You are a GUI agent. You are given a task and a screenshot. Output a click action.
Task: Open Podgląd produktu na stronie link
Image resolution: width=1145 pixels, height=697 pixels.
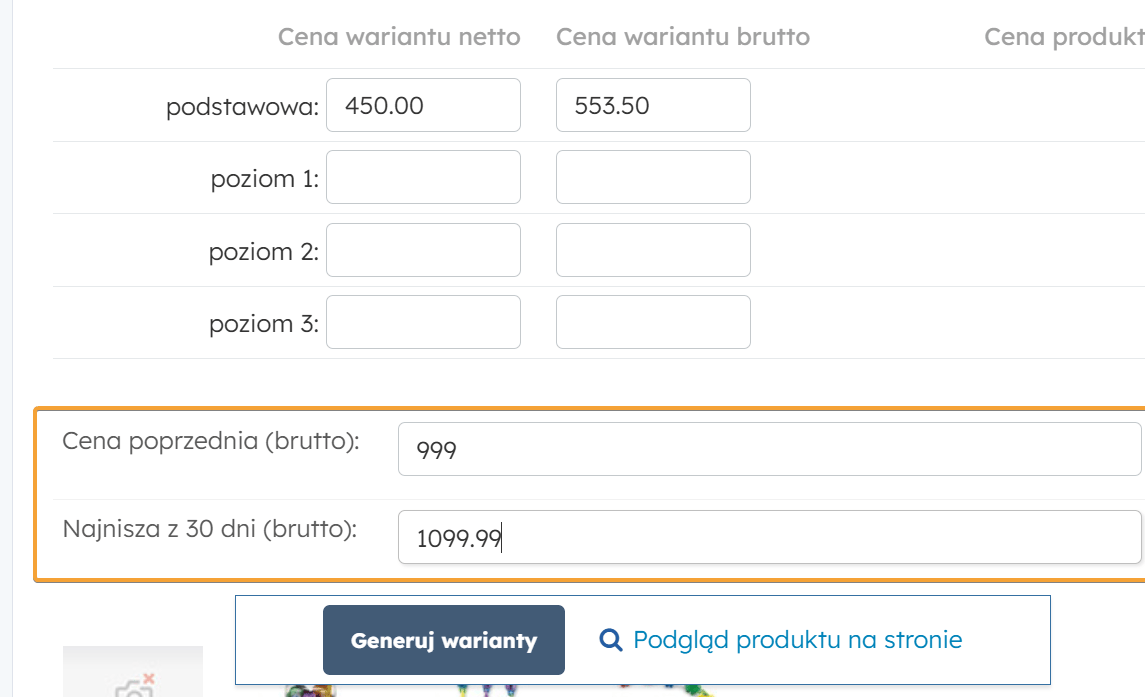tap(797, 640)
